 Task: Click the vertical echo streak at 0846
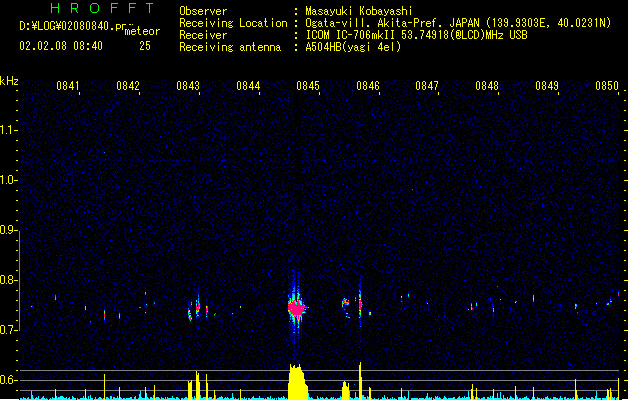[x=360, y=303]
